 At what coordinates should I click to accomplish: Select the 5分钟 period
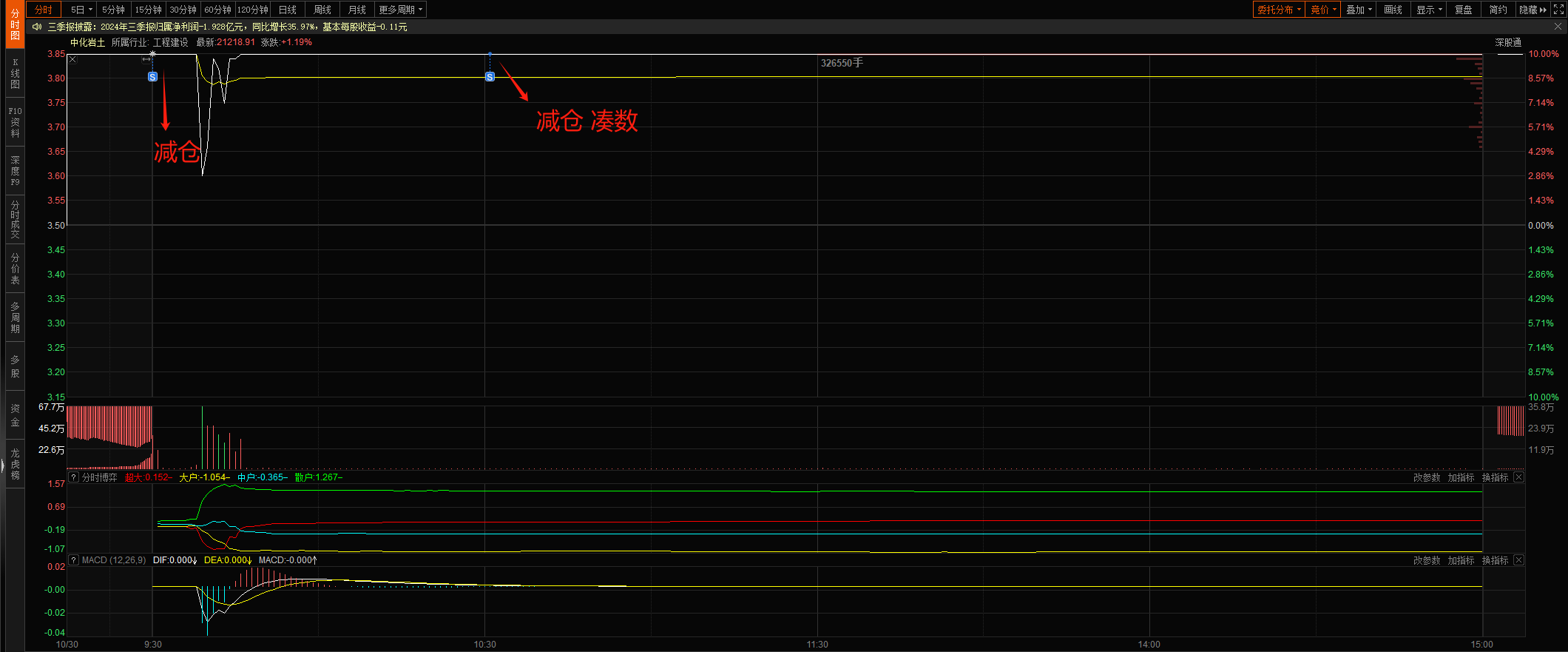click(x=113, y=10)
